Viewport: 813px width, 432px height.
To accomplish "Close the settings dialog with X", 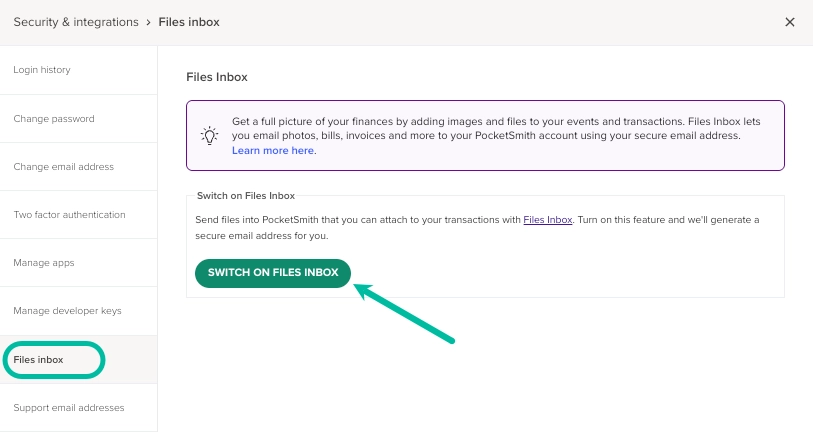I will coord(789,22).
